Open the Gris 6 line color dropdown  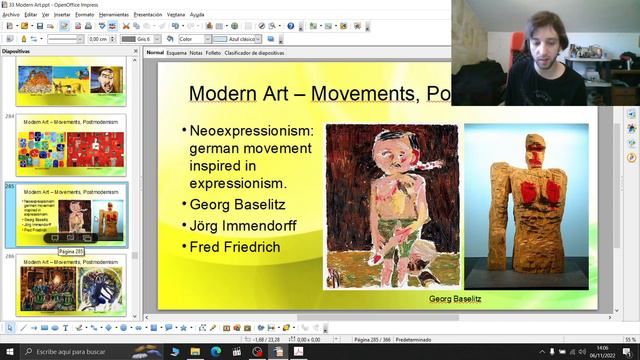pyautogui.click(x=157, y=39)
